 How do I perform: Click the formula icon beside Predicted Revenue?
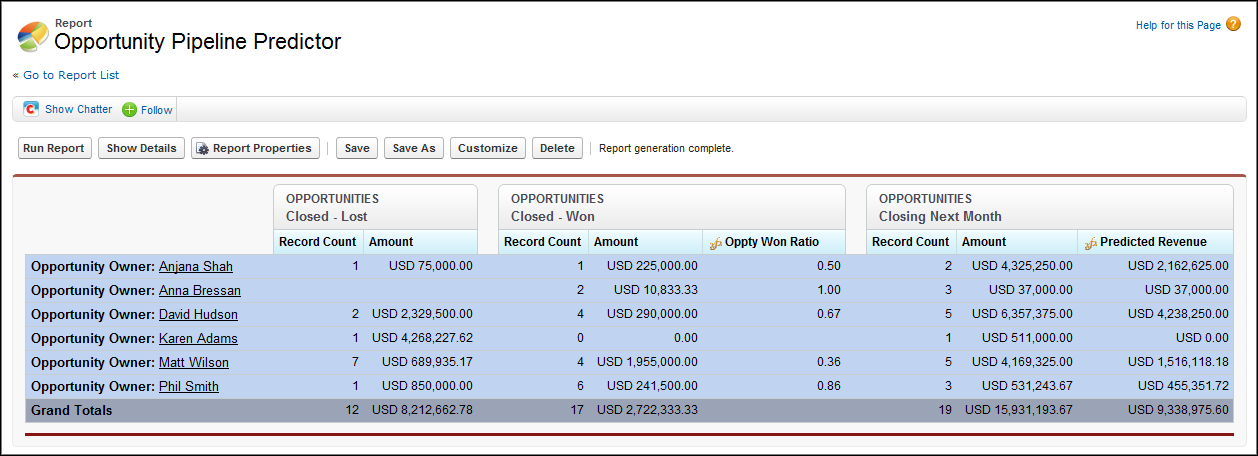click(1090, 242)
